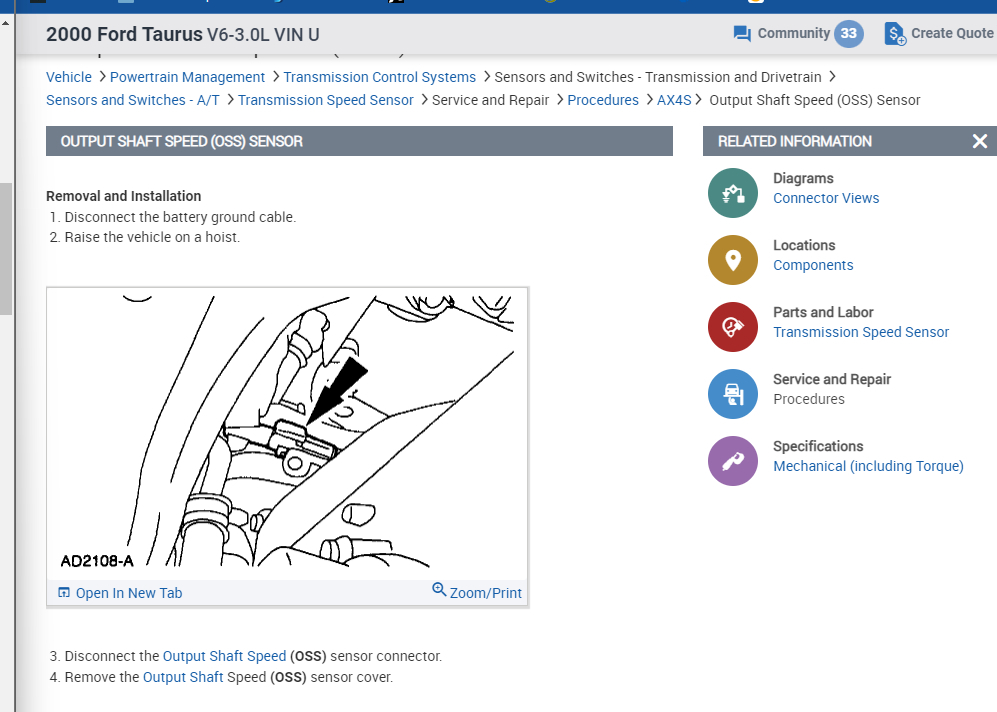Click 'Raise the vehicle on a hoist' step

tap(153, 237)
